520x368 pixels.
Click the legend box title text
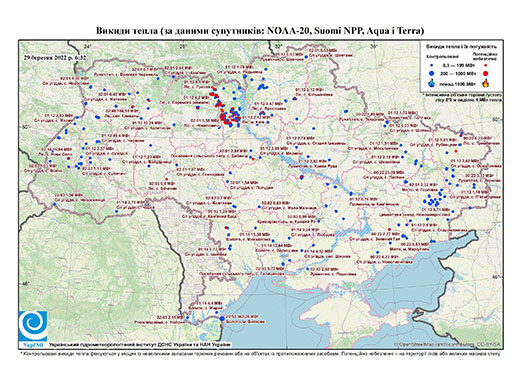462,46
